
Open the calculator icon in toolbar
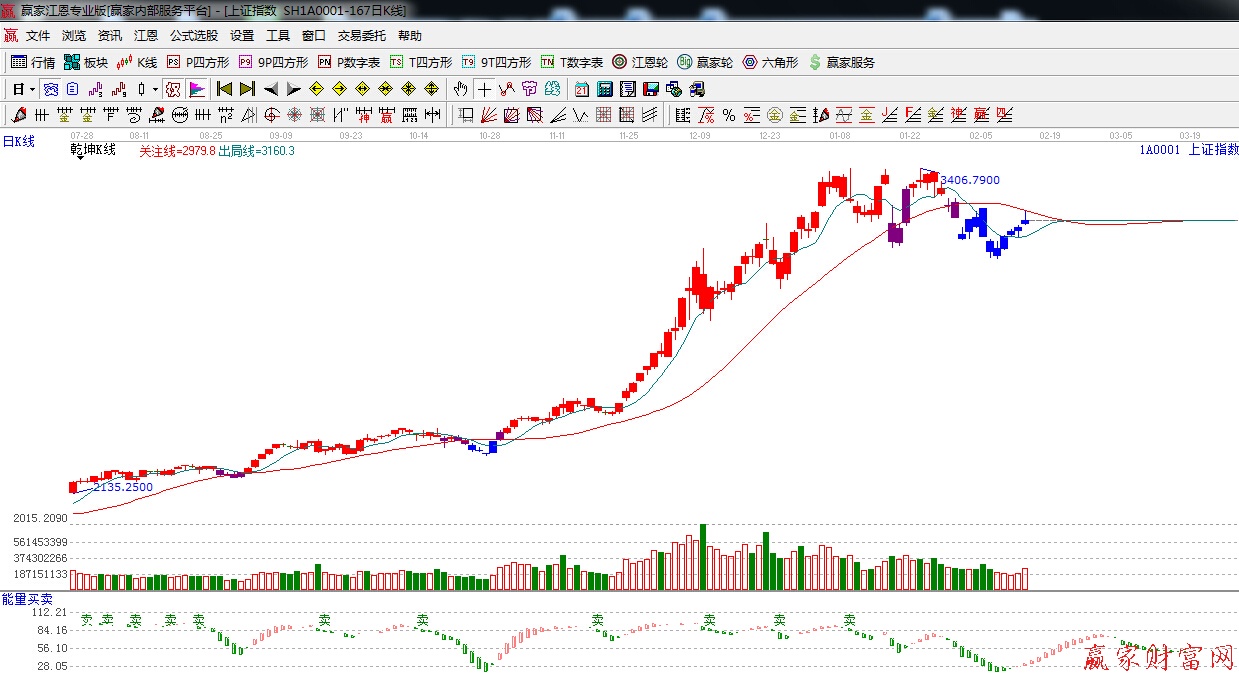point(604,89)
